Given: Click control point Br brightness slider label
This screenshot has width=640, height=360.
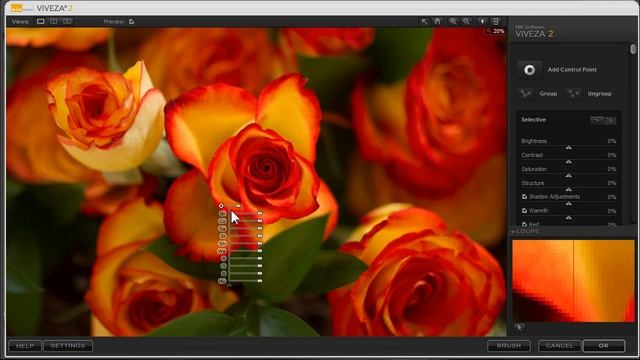Looking at the screenshot, I should click(222, 213).
